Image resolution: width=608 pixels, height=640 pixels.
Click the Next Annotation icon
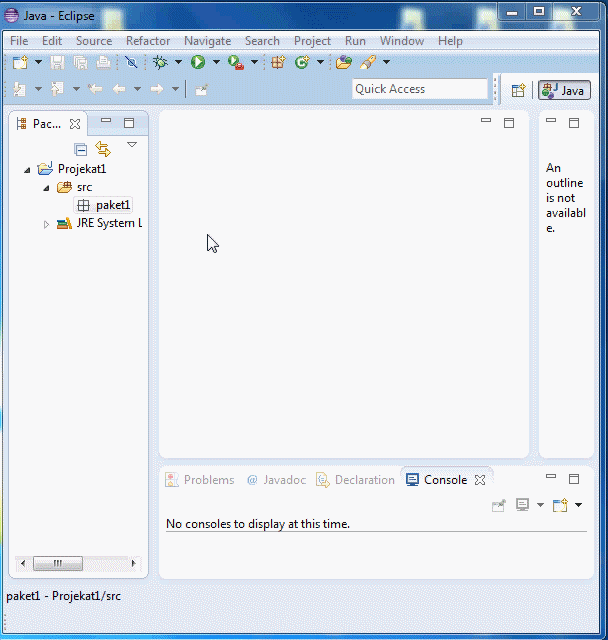pyautogui.click(x=19, y=89)
